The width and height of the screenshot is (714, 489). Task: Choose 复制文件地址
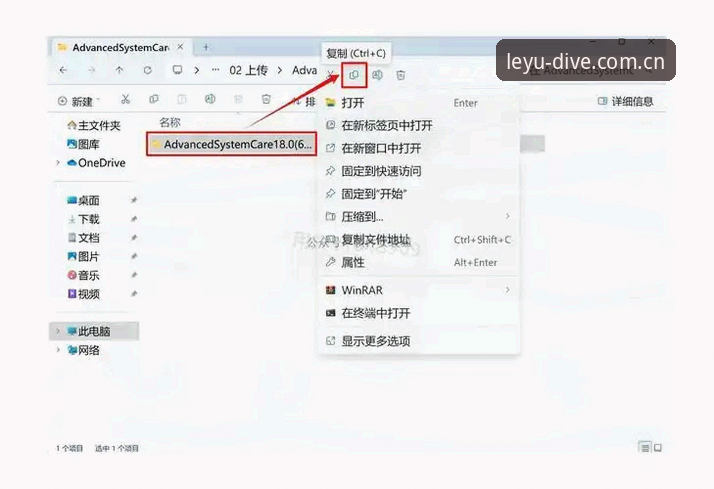click(419, 240)
